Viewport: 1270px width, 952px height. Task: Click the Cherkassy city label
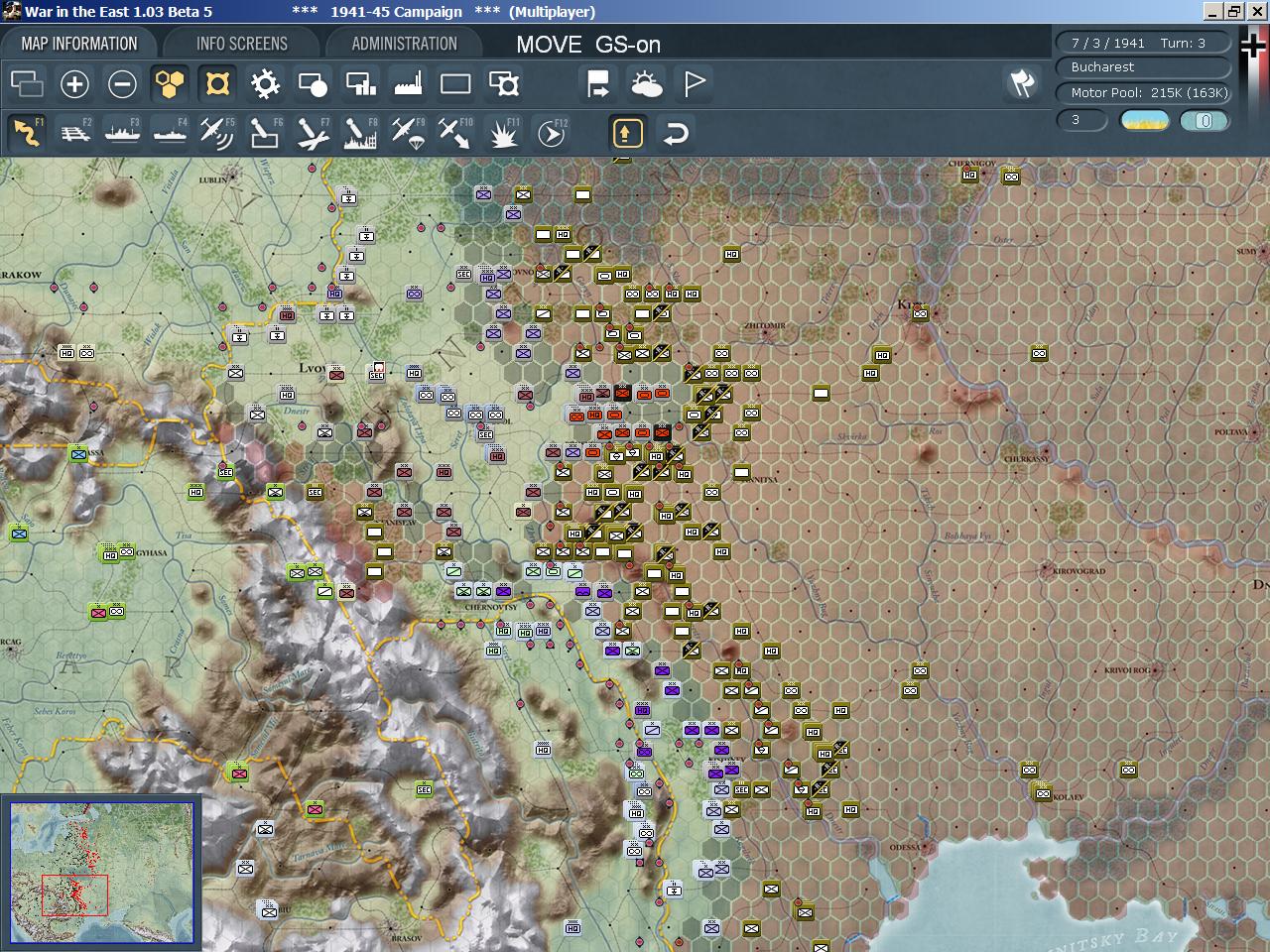[x=1026, y=459]
